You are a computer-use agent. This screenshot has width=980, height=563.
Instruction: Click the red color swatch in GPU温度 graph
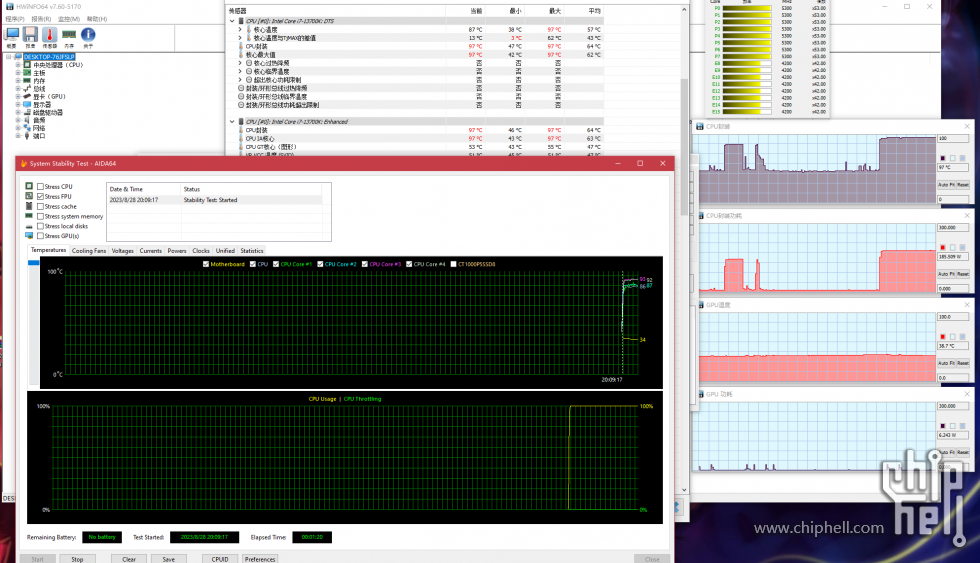point(942,337)
